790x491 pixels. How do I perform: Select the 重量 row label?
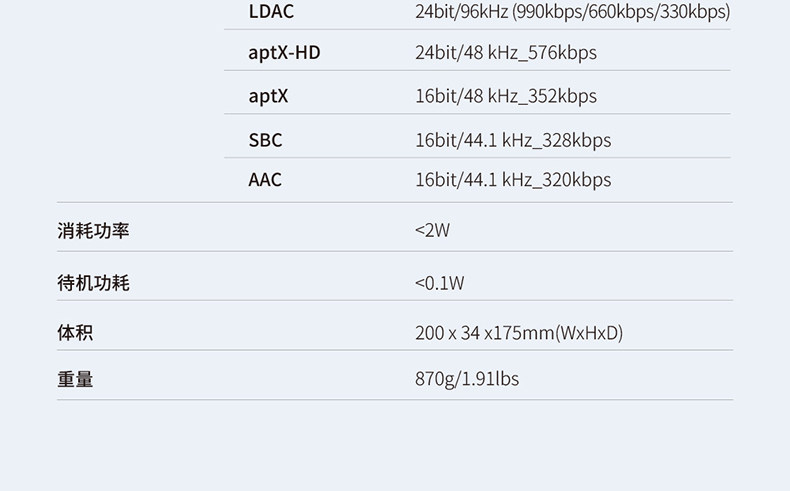75,379
